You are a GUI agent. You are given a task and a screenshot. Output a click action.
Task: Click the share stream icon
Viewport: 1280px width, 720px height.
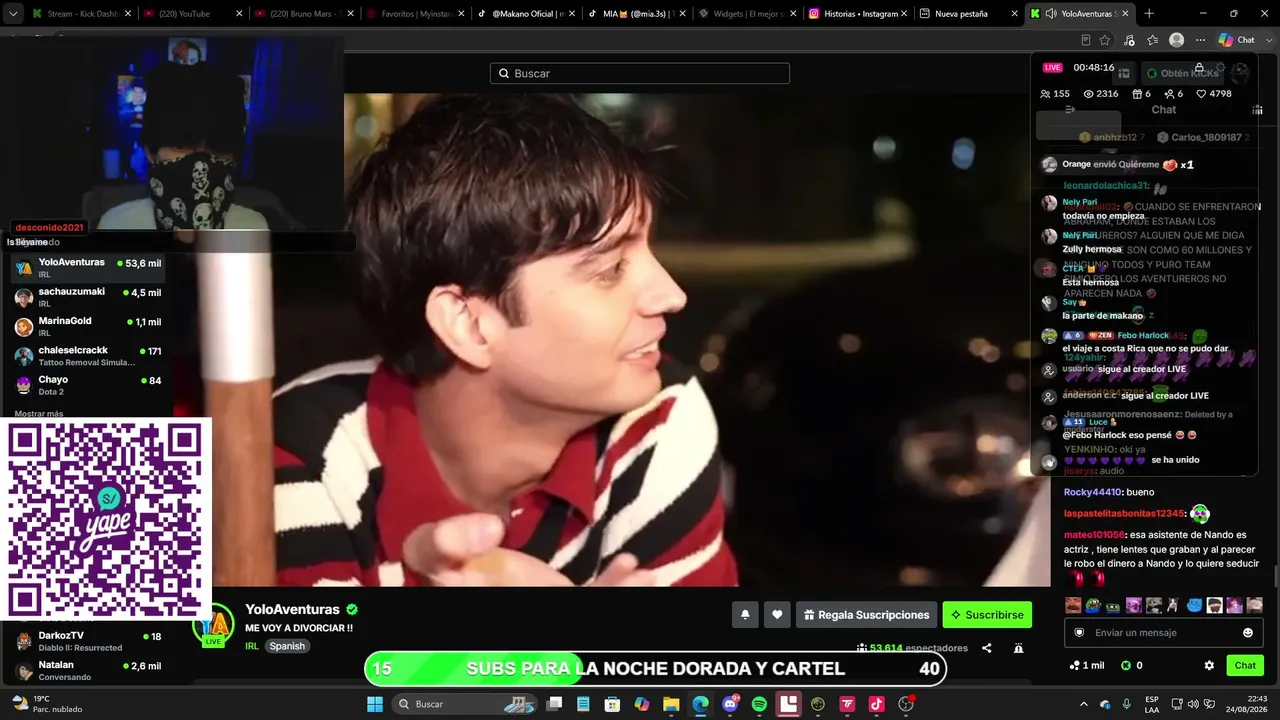coord(986,648)
